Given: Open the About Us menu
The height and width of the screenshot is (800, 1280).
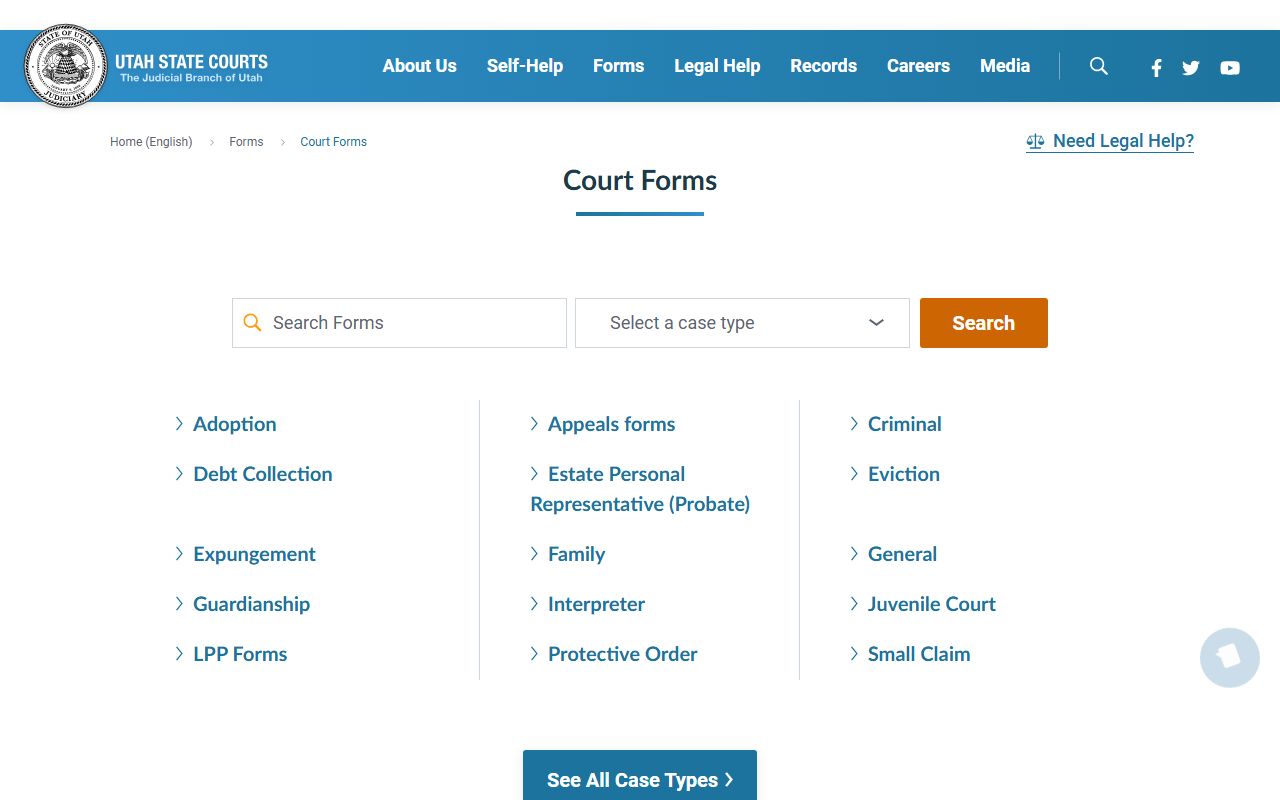Looking at the screenshot, I should [419, 66].
